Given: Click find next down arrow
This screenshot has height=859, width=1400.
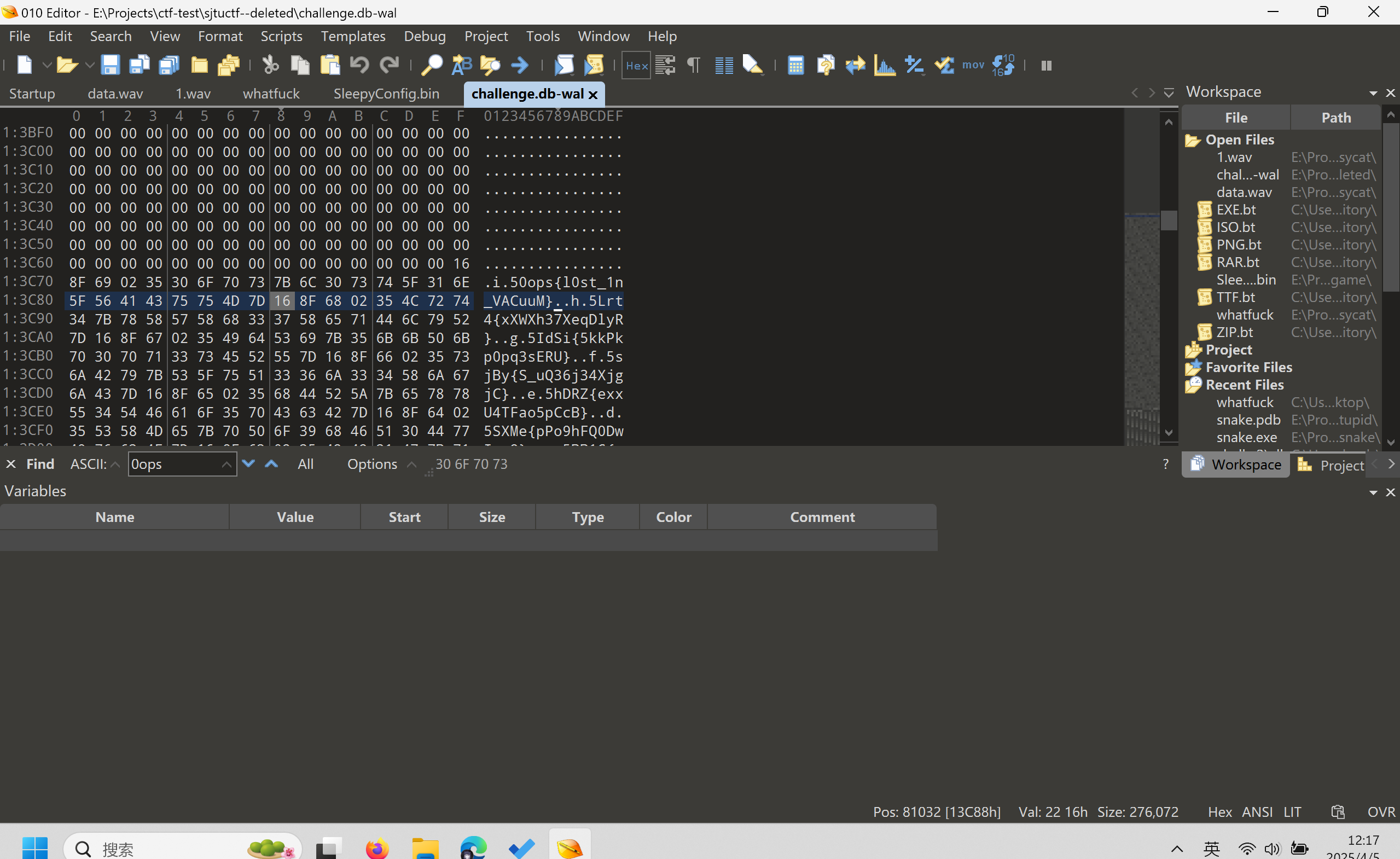Looking at the screenshot, I should (248, 463).
